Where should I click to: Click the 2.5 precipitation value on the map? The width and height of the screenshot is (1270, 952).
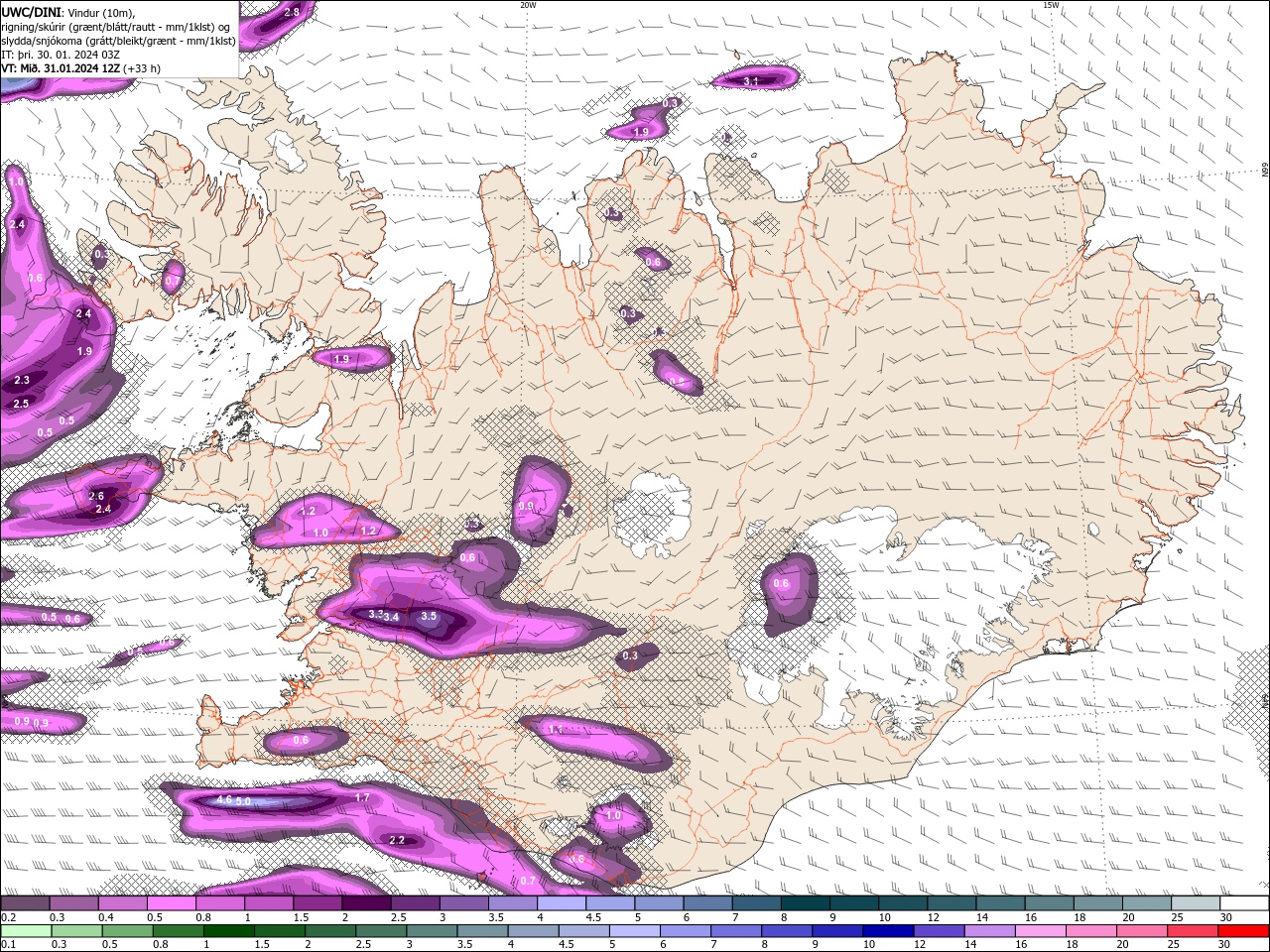coord(21,404)
